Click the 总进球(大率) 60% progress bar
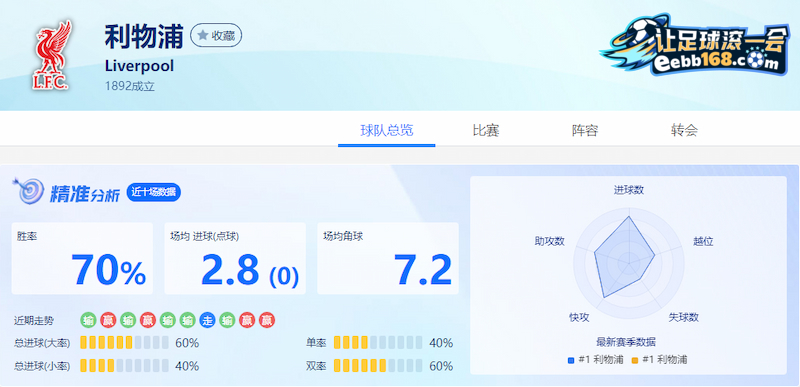 click(x=124, y=343)
